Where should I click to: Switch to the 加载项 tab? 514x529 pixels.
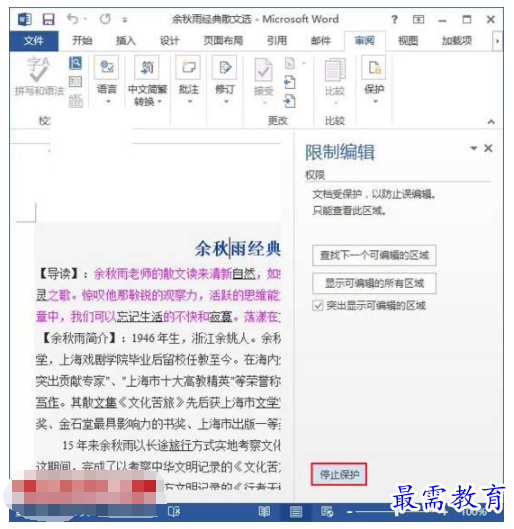[x=457, y=41]
